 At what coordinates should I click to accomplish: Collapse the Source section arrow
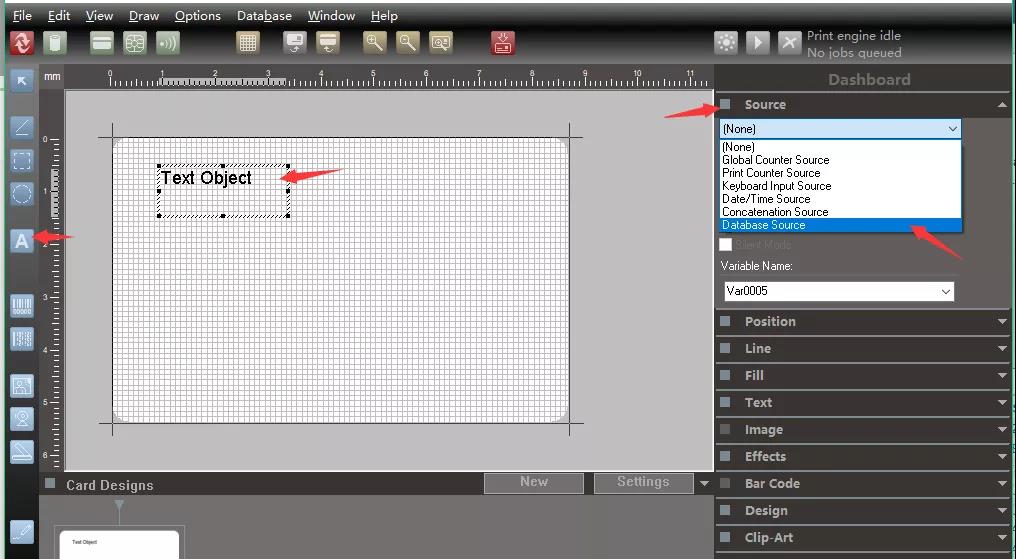tap(1002, 105)
